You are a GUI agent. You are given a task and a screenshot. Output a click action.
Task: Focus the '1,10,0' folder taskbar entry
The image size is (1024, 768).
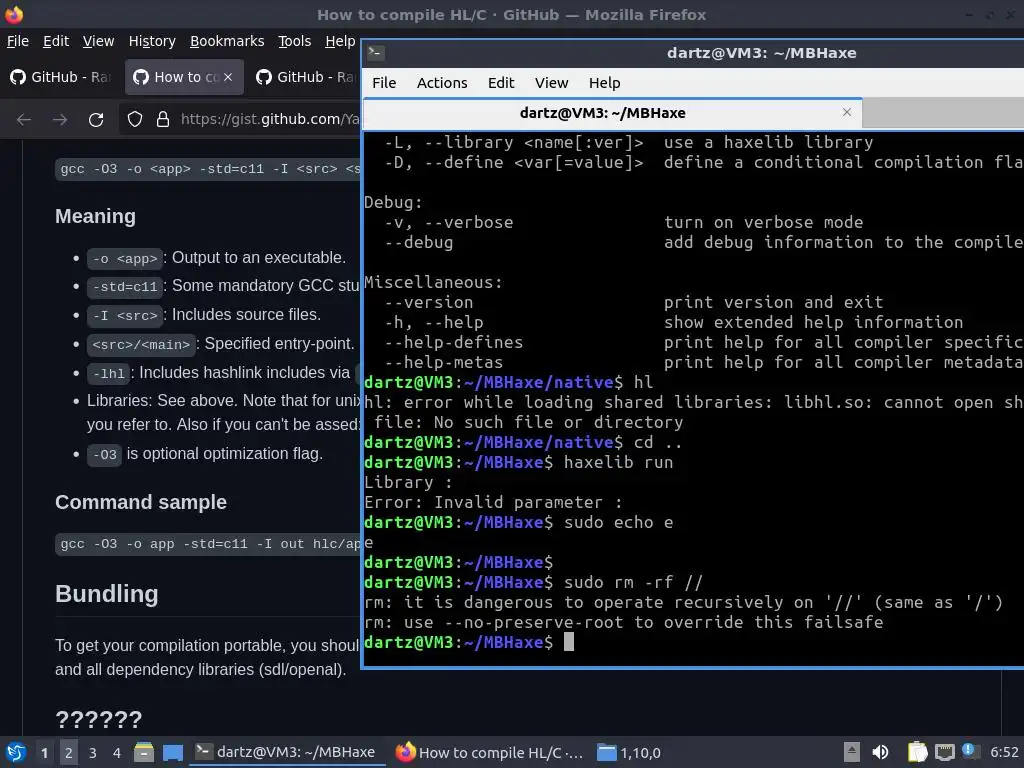pos(630,752)
